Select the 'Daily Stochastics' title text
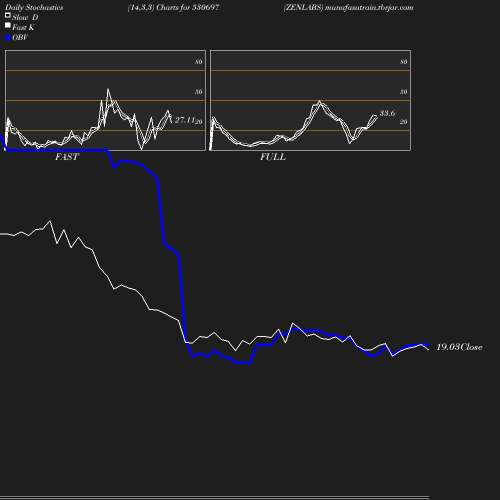500x500 pixels. click(34, 8)
